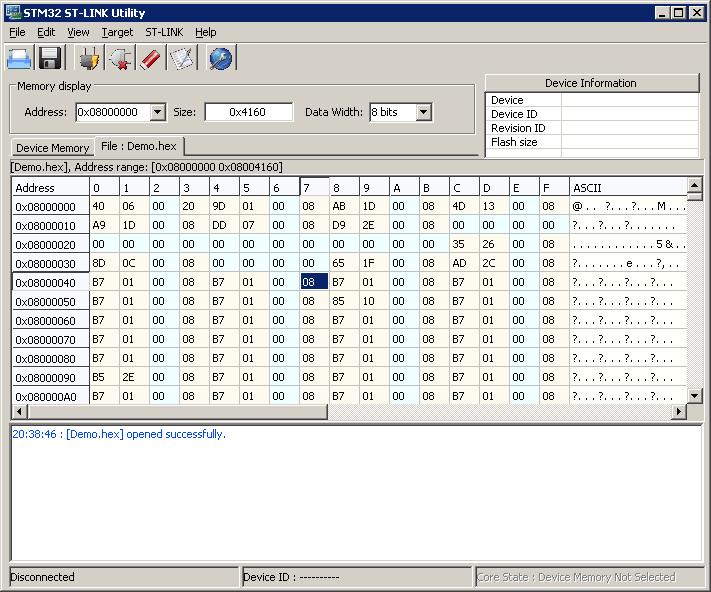
Task: Maximize the STM32 ST-LINK Utility window
Action: click(678, 13)
